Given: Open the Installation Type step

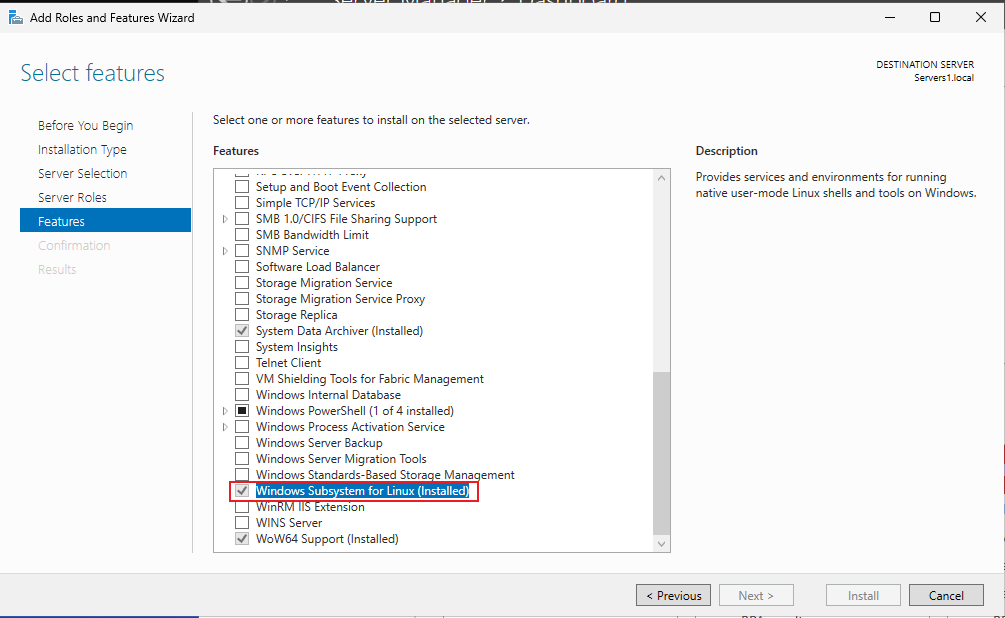Looking at the screenshot, I should pos(82,149).
